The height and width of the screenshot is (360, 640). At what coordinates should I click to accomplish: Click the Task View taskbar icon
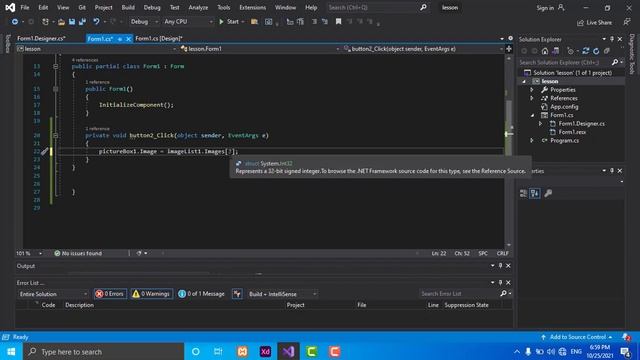[x=218, y=351]
